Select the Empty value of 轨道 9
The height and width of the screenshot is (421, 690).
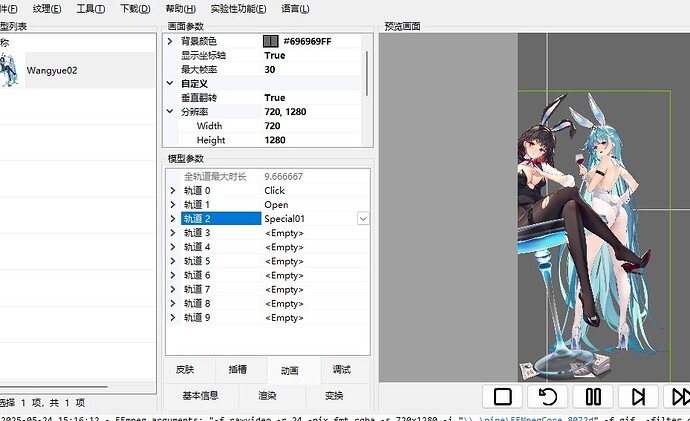(284, 317)
